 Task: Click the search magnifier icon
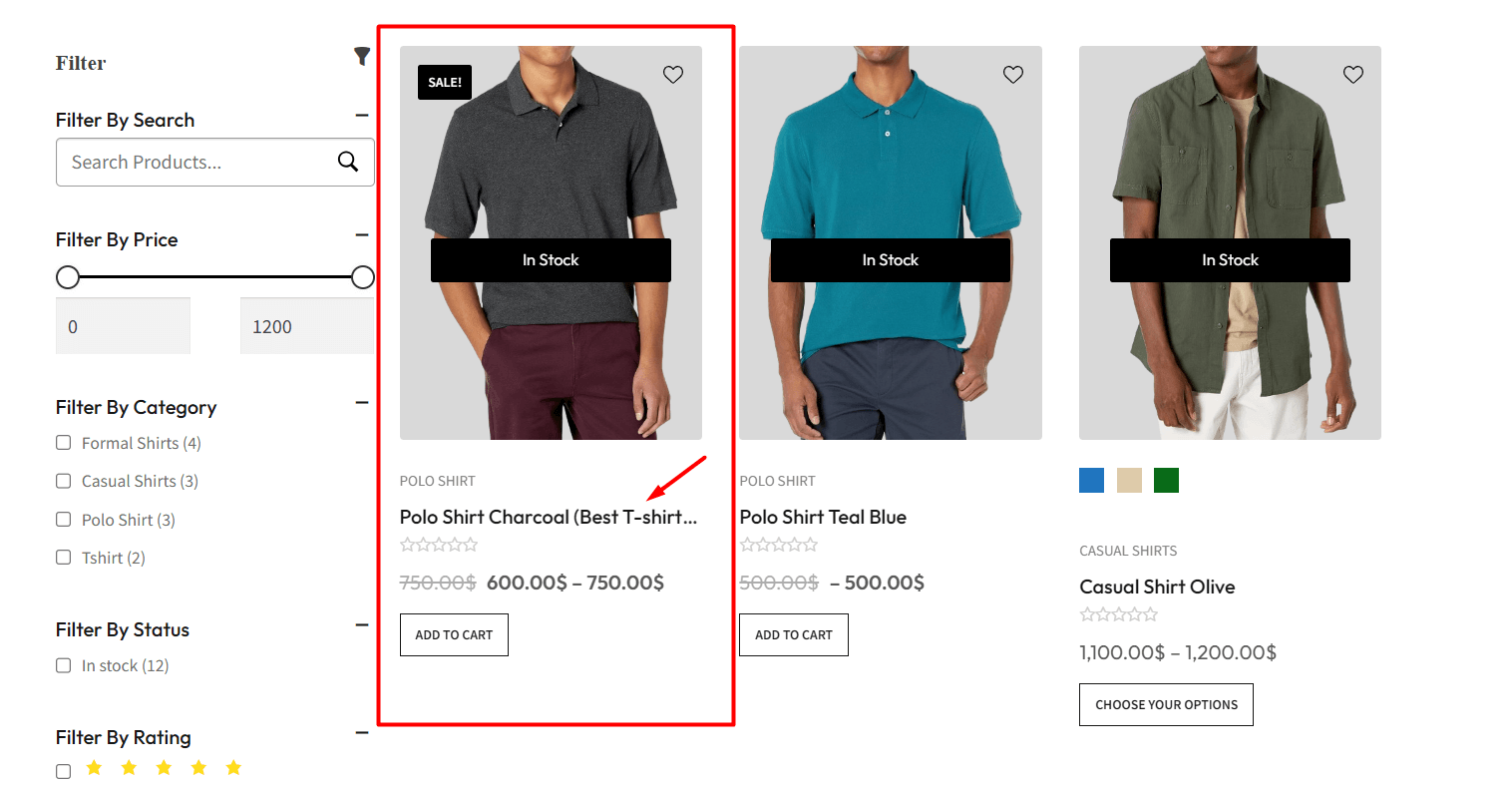(x=347, y=161)
